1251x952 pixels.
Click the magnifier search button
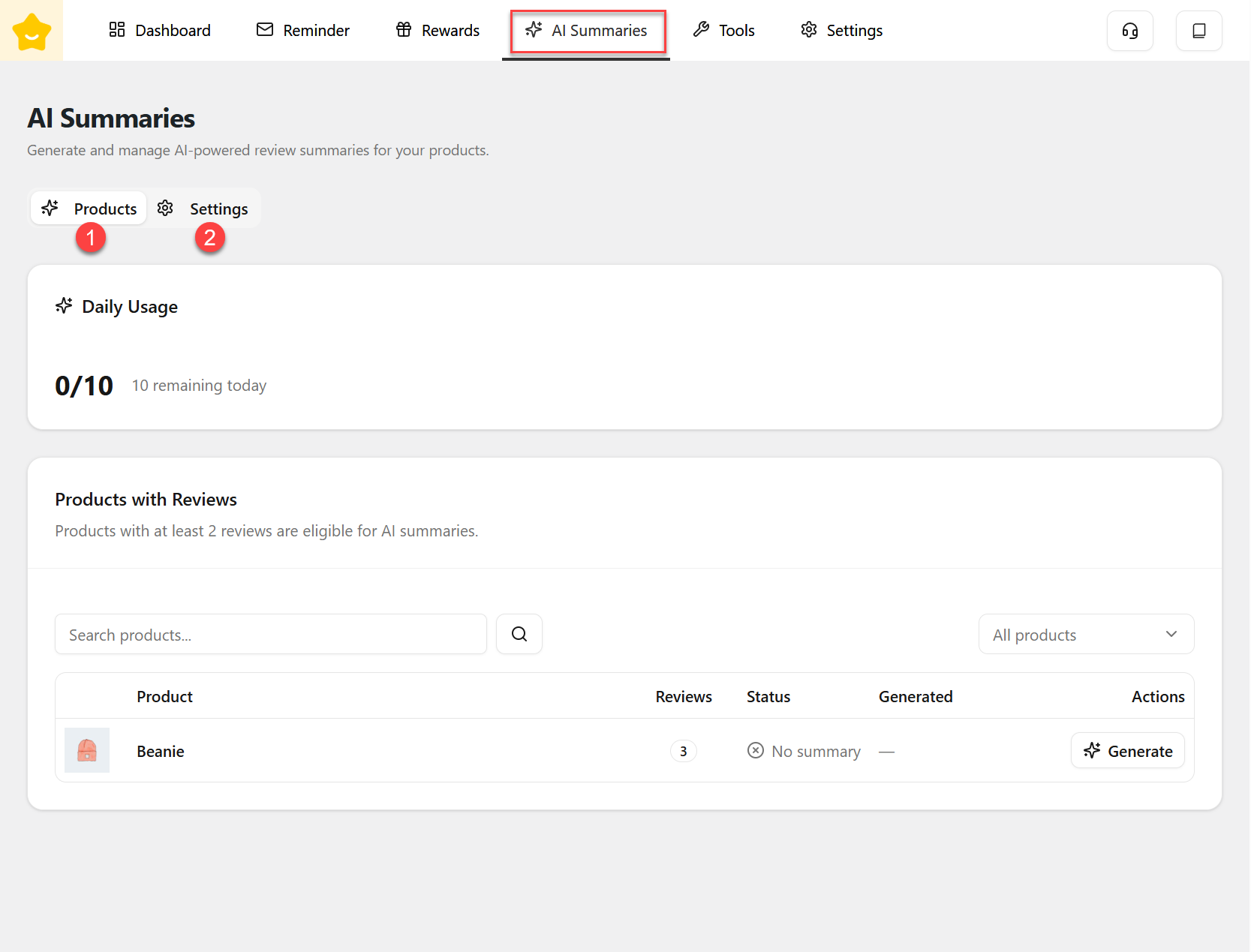coord(519,635)
